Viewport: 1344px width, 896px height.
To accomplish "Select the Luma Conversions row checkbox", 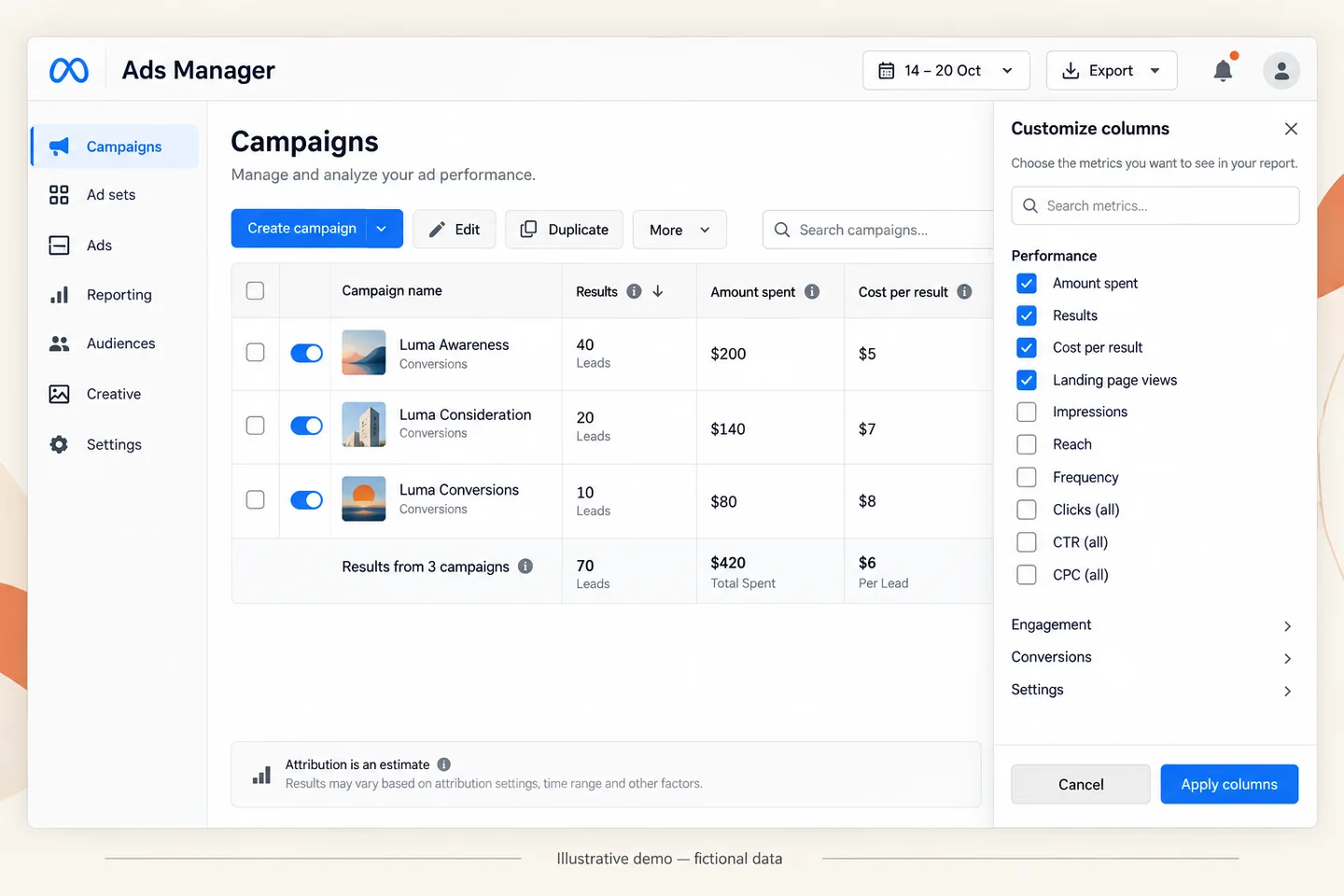I will point(255,499).
